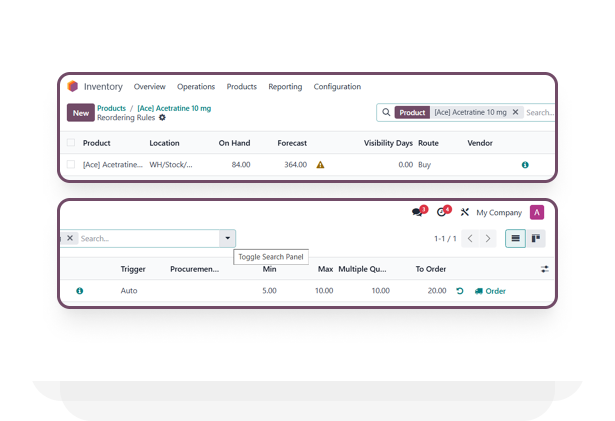Switch to kanban view
This screenshot has width=615, height=421.
tap(536, 238)
